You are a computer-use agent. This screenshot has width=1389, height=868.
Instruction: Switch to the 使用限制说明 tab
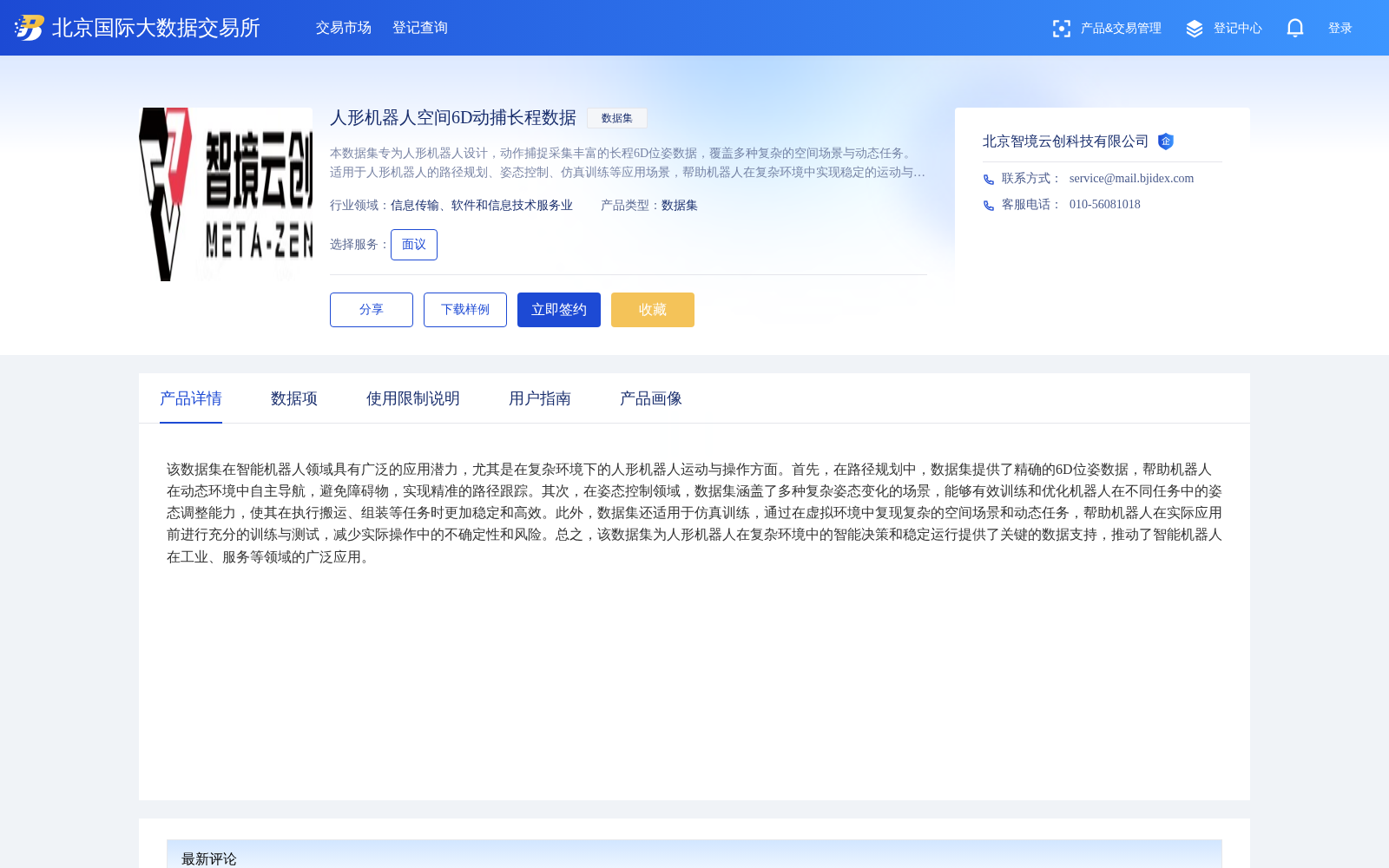click(413, 398)
